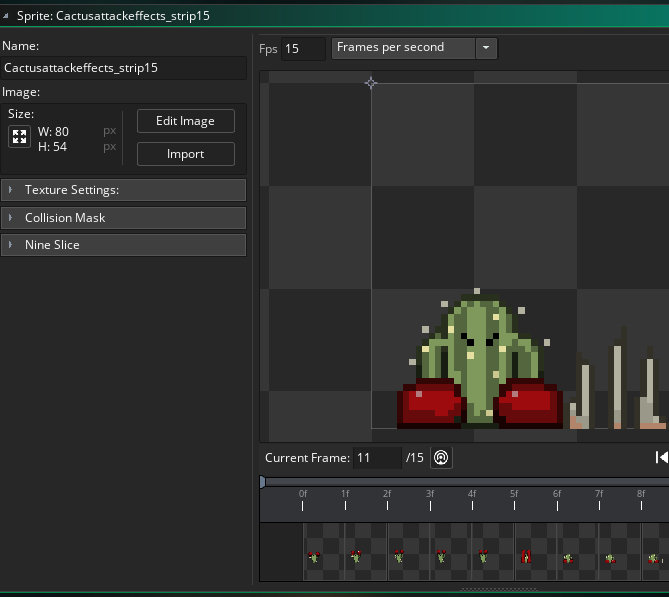Click the resize sprite icon beside Size
This screenshot has width=669, height=597.
tap(19, 137)
